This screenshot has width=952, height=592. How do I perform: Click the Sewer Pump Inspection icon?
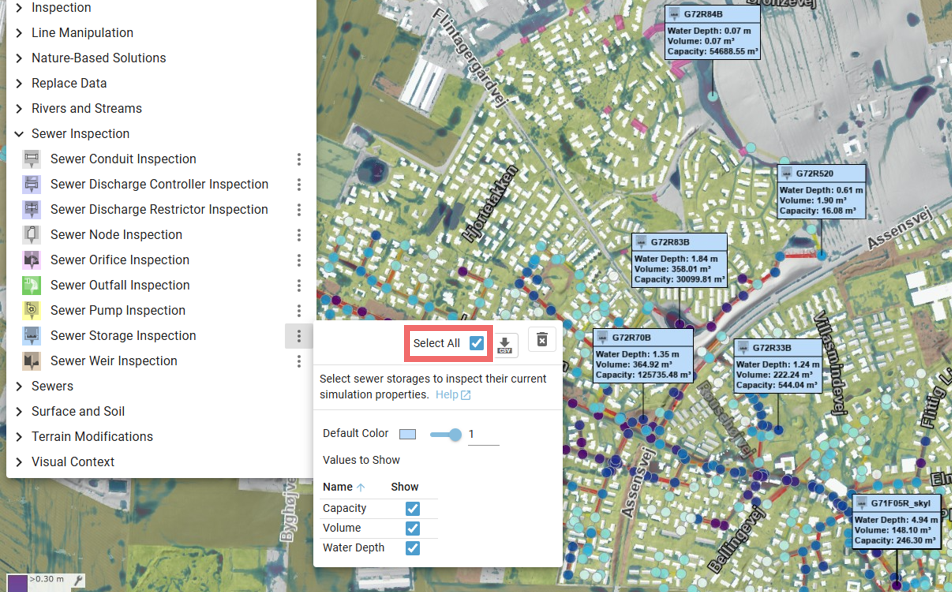[32, 310]
